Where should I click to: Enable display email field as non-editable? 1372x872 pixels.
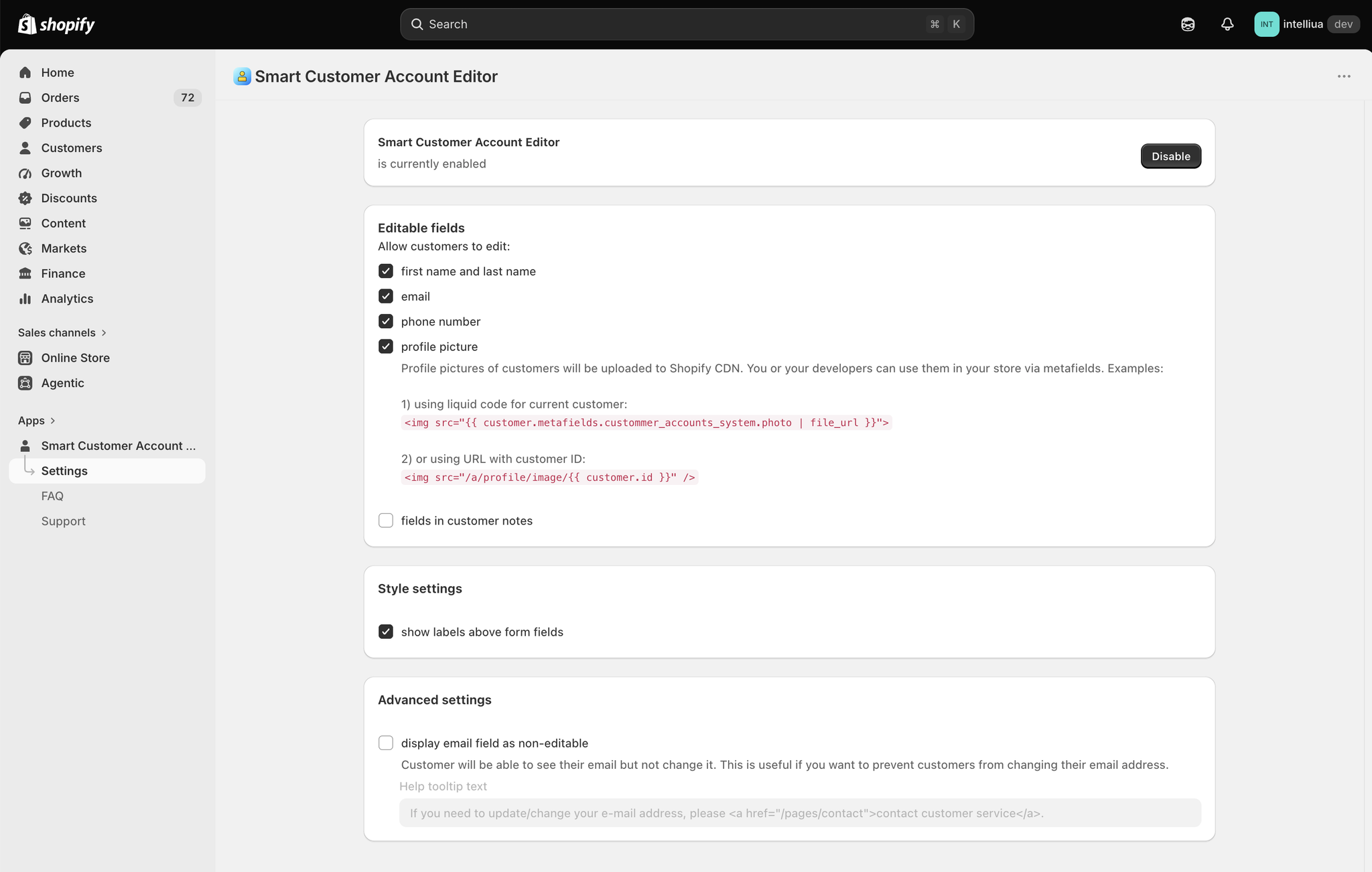(x=386, y=743)
